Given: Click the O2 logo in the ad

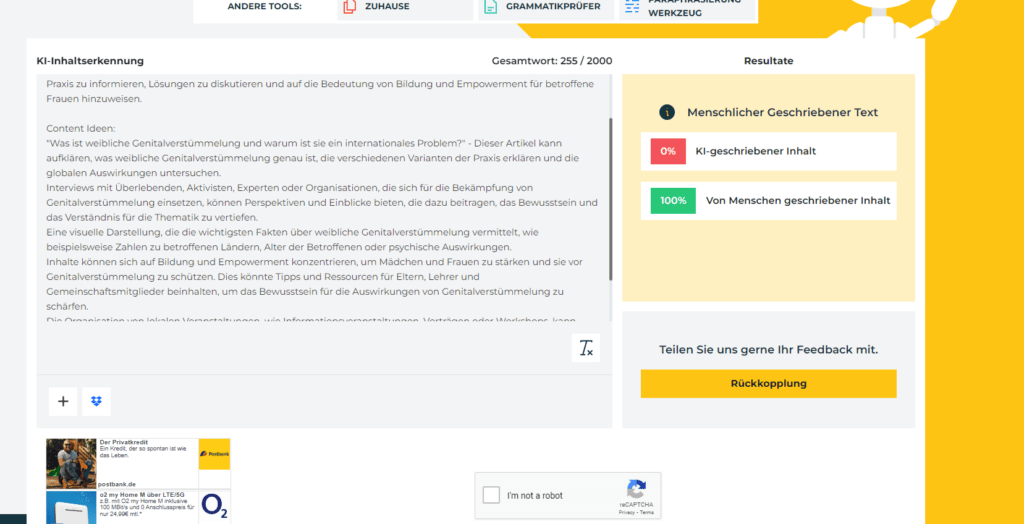Looking at the screenshot, I should 214,507.
